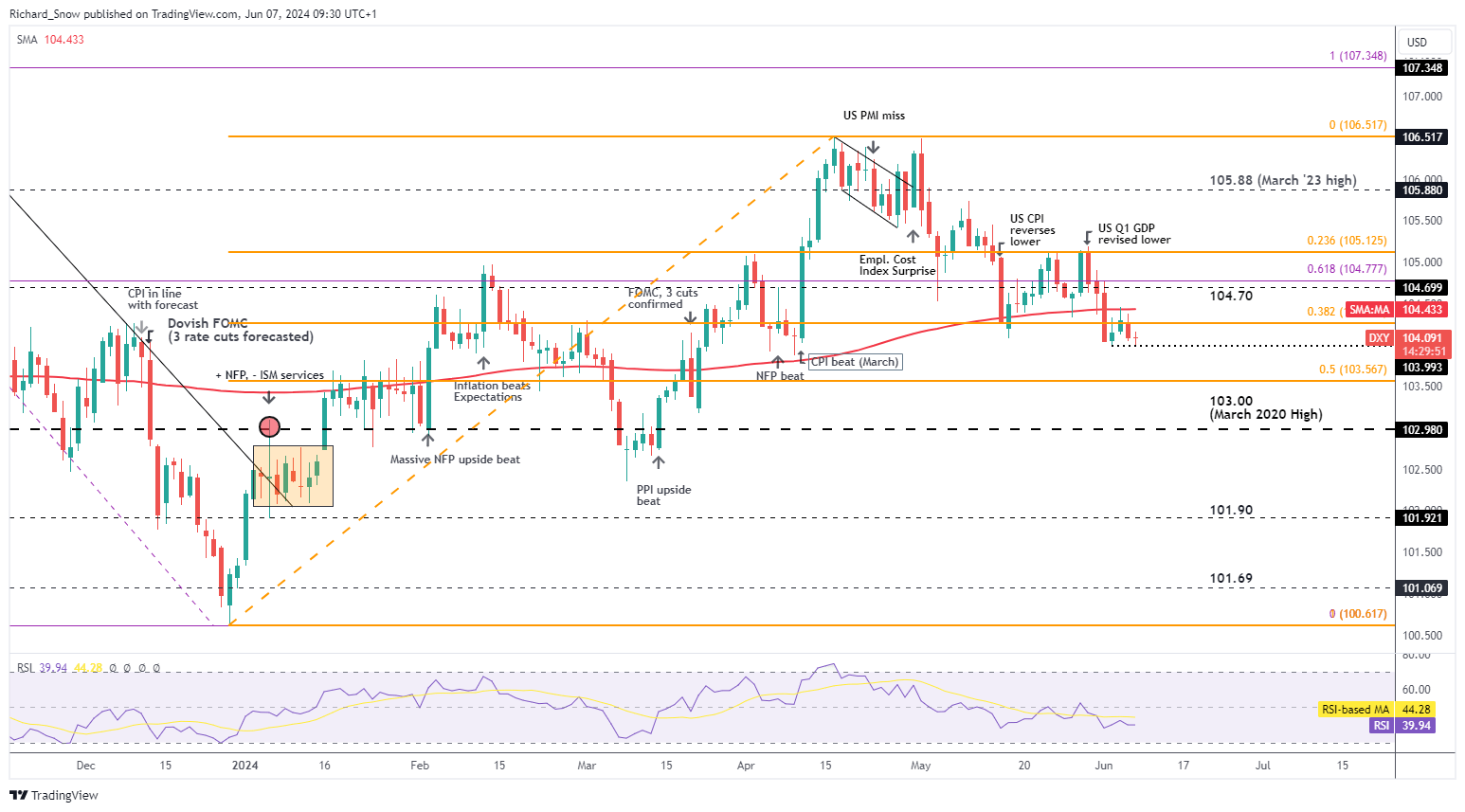This screenshot has height=812, width=1465.
Task: Select the 104.70 level text
Action: [1231, 296]
